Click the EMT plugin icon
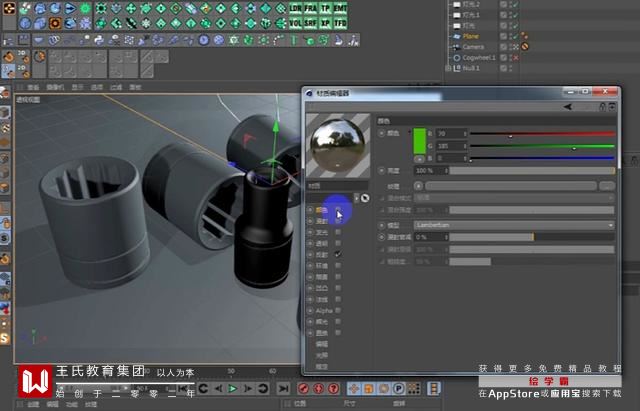The image size is (640, 411). point(341,8)
